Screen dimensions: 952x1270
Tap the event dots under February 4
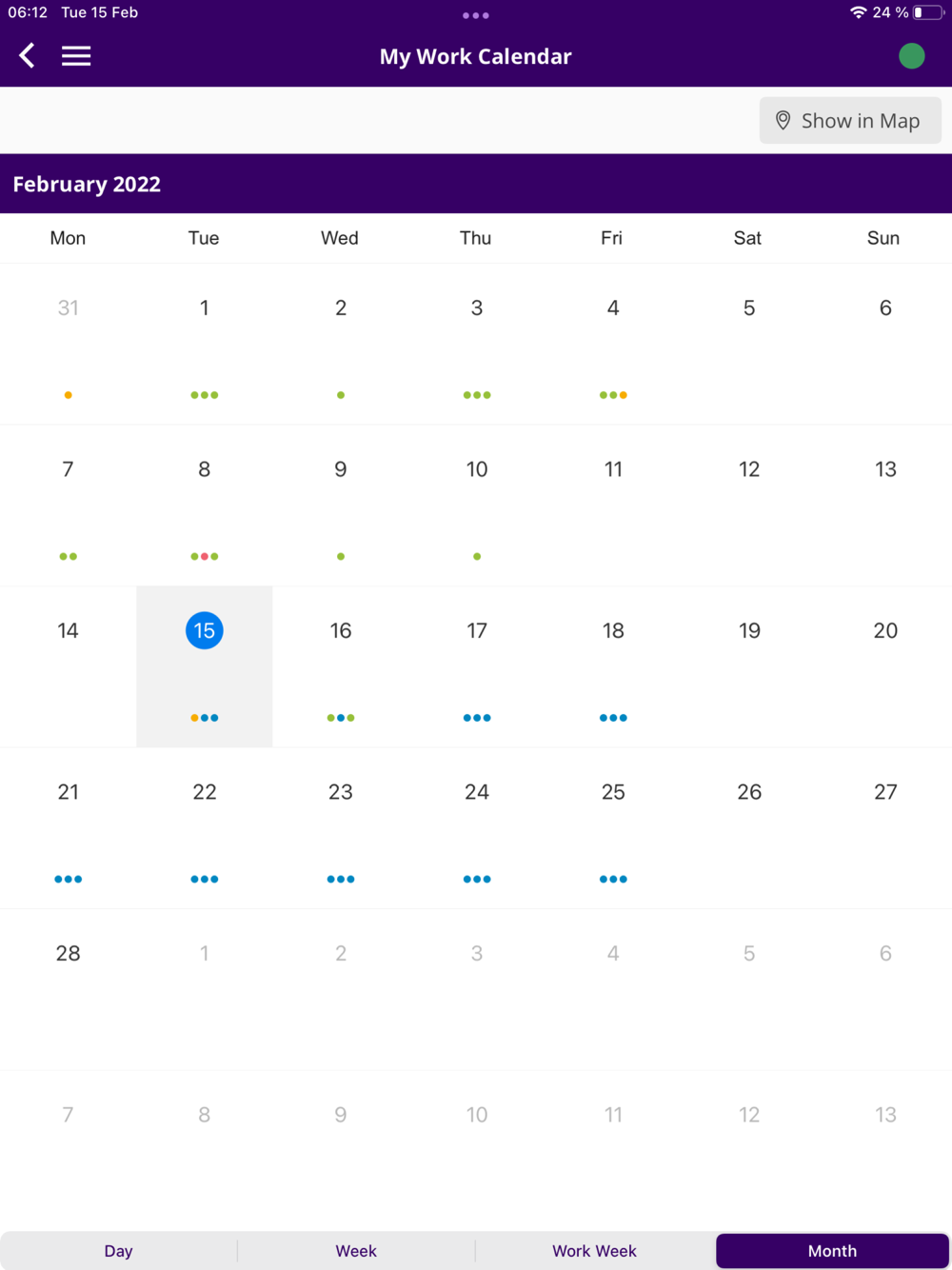(613, 395)
